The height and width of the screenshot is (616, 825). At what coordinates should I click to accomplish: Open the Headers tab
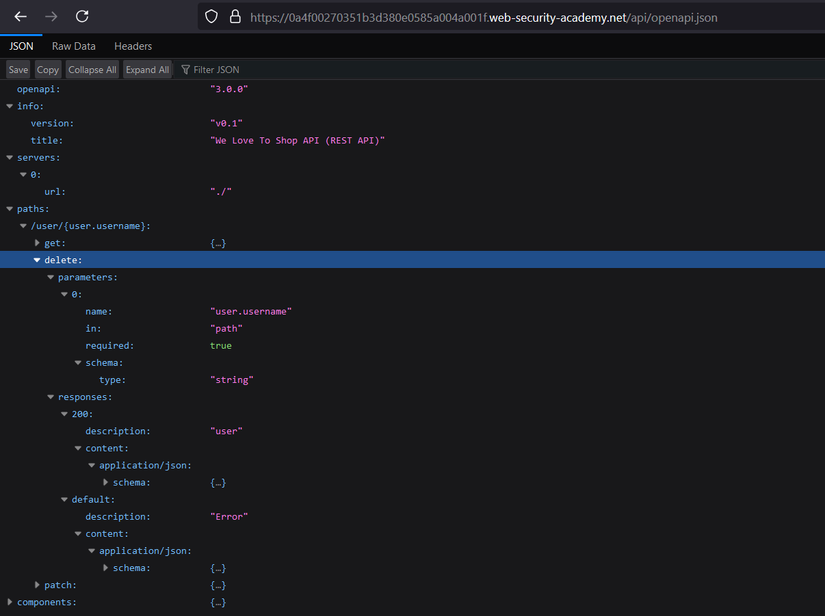(133, 46)
